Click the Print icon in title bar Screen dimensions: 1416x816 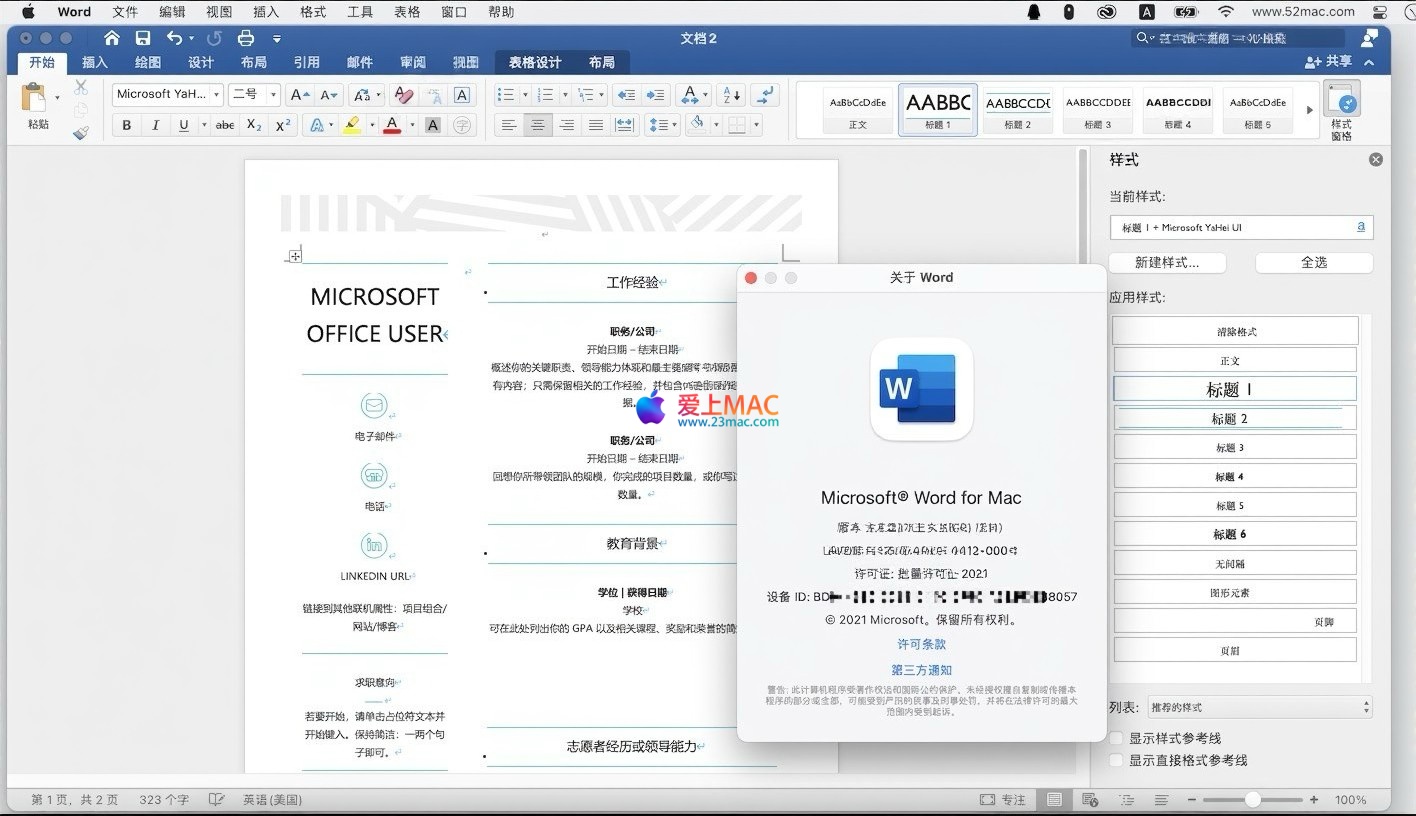246,38
